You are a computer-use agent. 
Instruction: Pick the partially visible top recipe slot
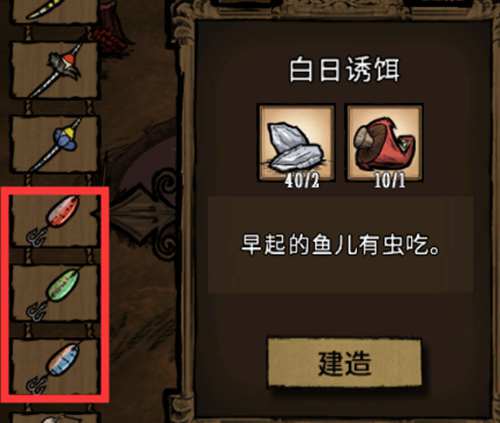pos(55,11)
